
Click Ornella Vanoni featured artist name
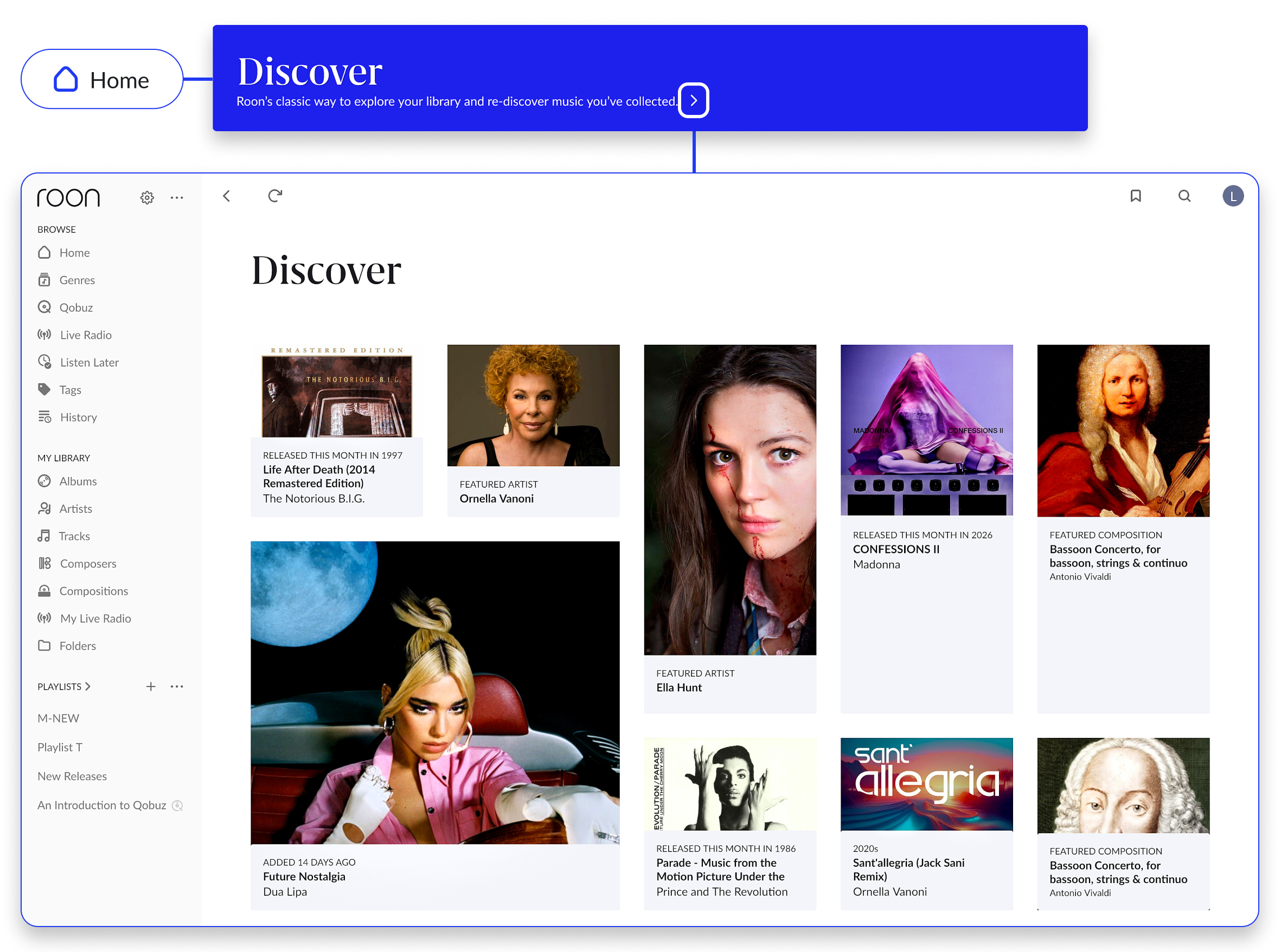click(x=496, y=498)
